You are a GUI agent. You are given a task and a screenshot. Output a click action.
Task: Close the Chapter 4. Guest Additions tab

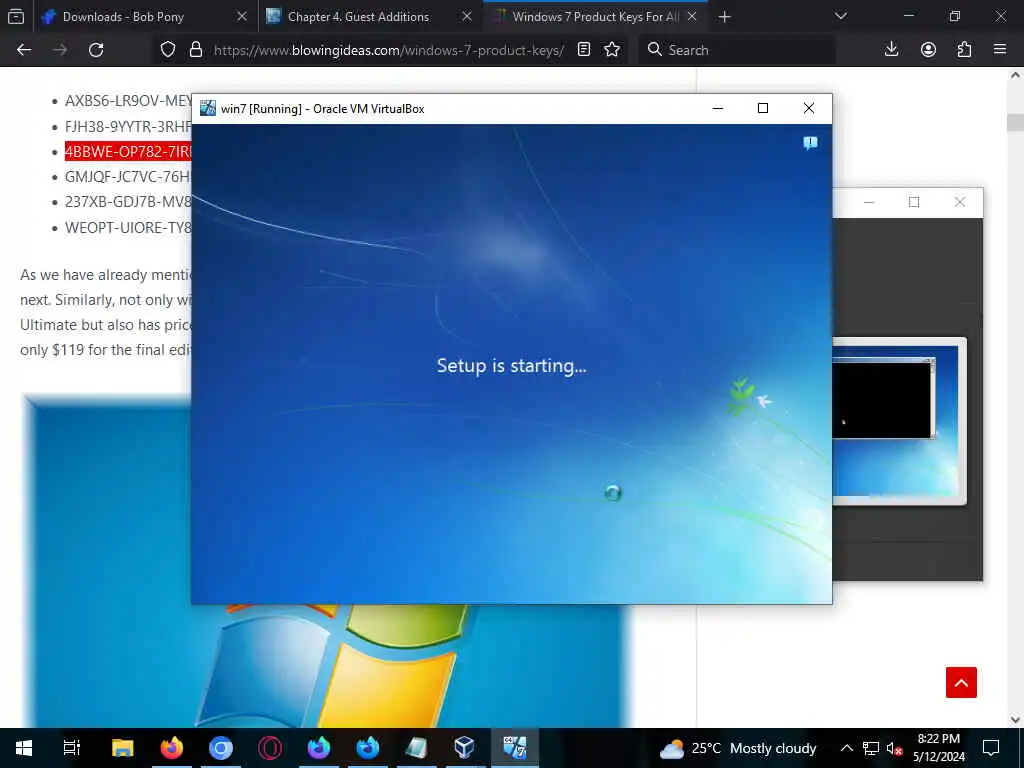467,17
